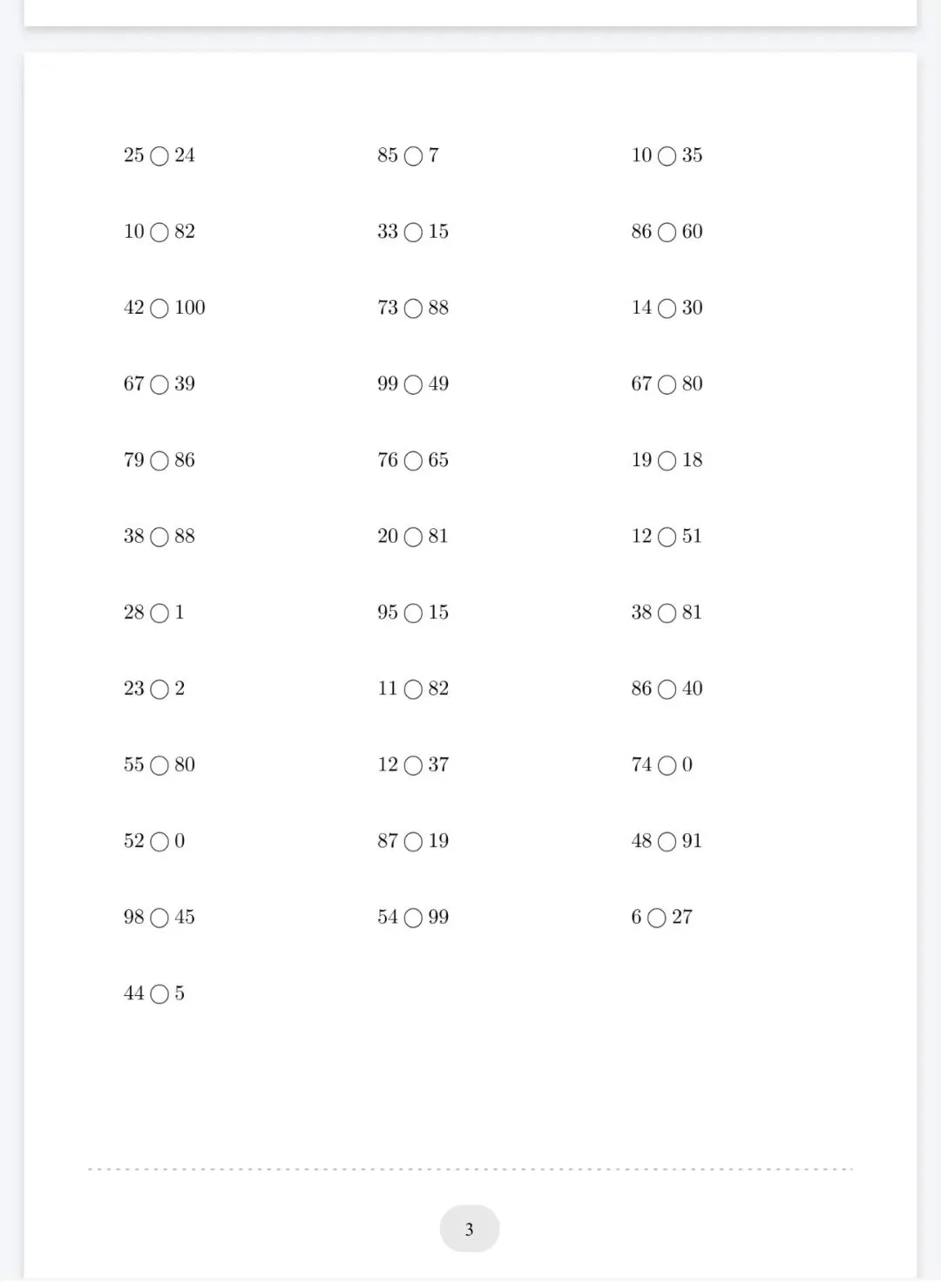941x1288 pixels.
Task: Select the comparison circle between 85 and 7
Action: point(414,157)
